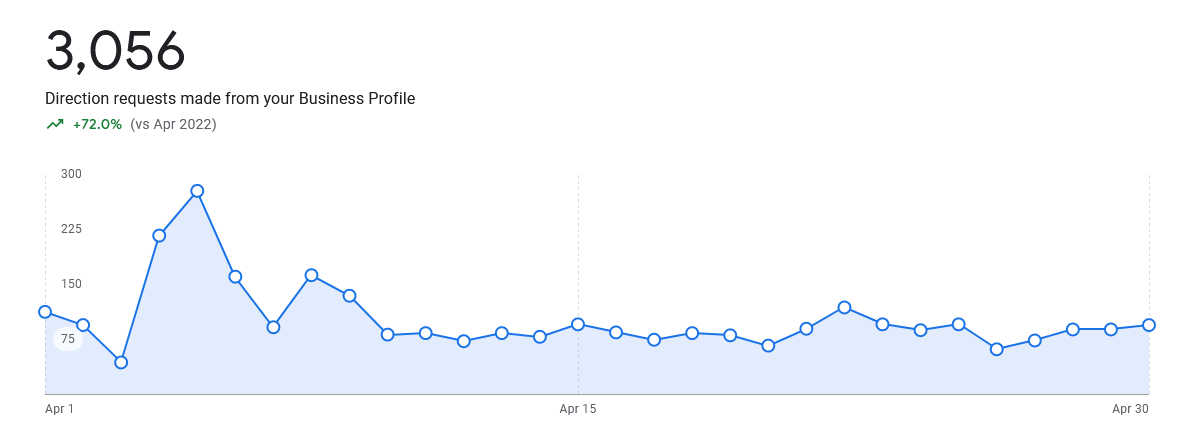Click the Apr 30 x-axis label
Image resolution: width=1189 pixels, height=440 pixels.
tap(1130, 409)
